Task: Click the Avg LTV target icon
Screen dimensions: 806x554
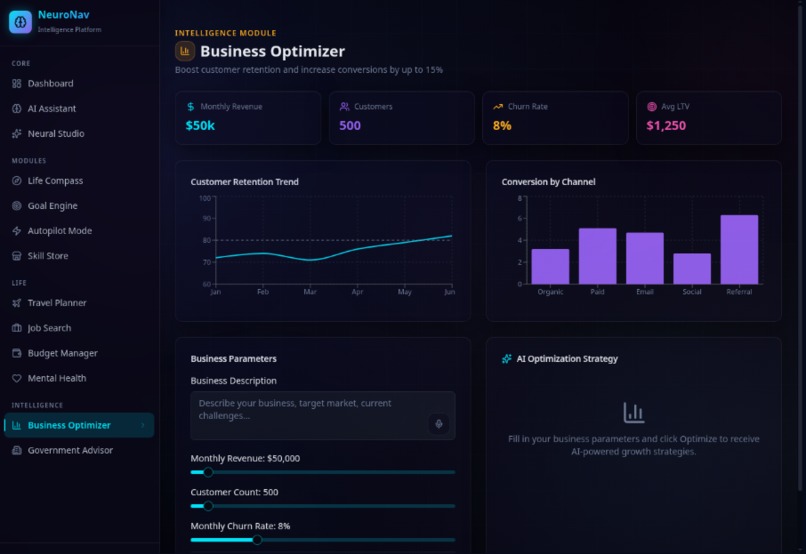Action: click(652, 106)
